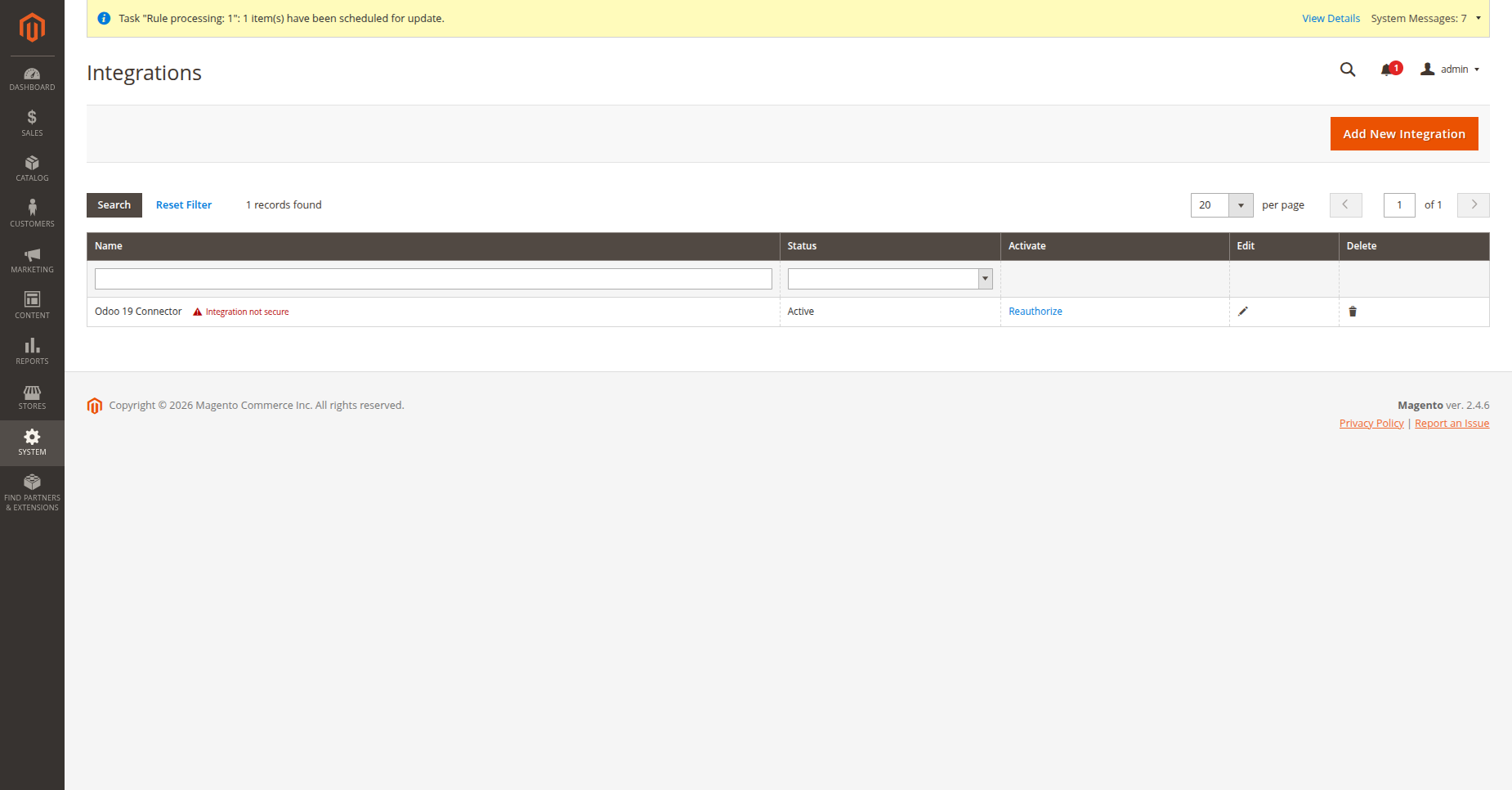Open the Stores sidebar menu
The height and width of the screenshot is (790, 1512).
(32, 397)
